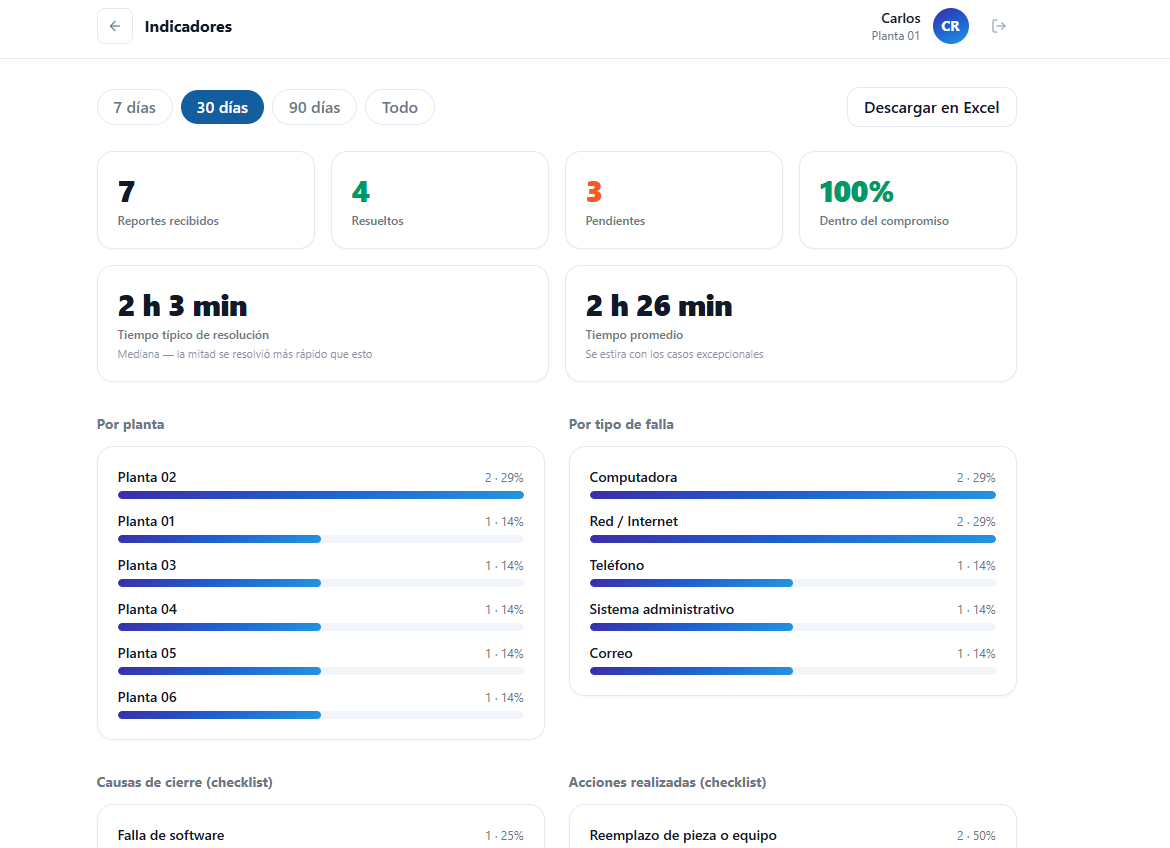
Task: Click the back arrow icon
Action: [115, 26]
